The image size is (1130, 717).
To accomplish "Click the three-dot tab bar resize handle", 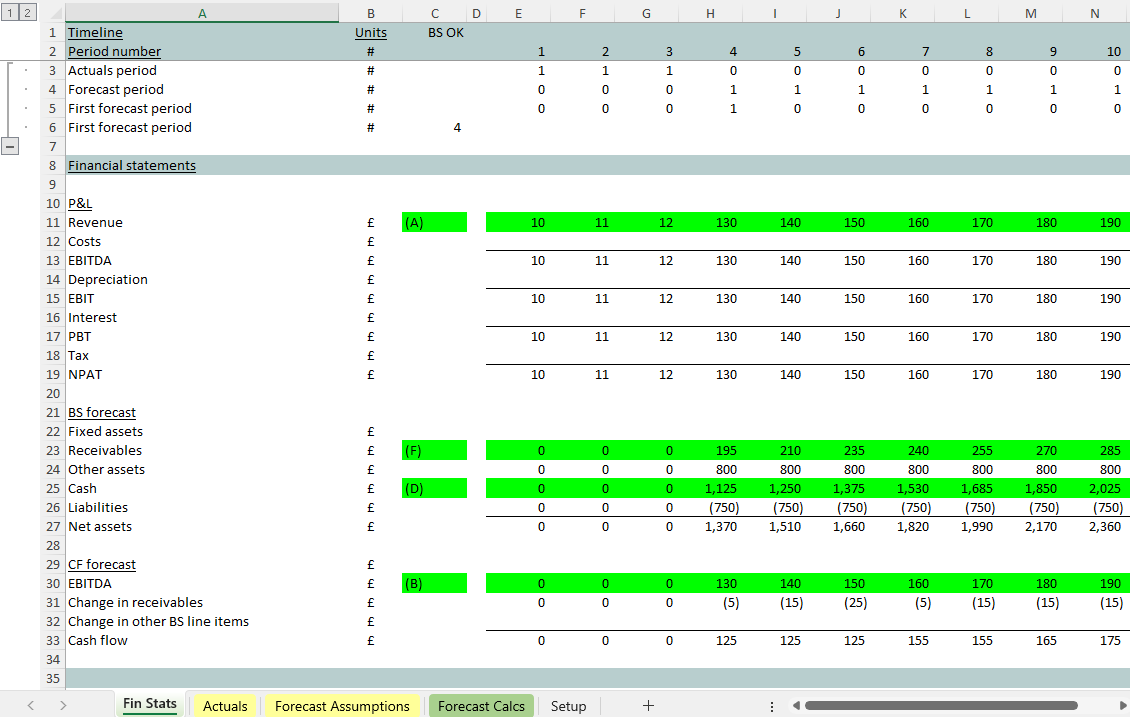I will 771,706.
